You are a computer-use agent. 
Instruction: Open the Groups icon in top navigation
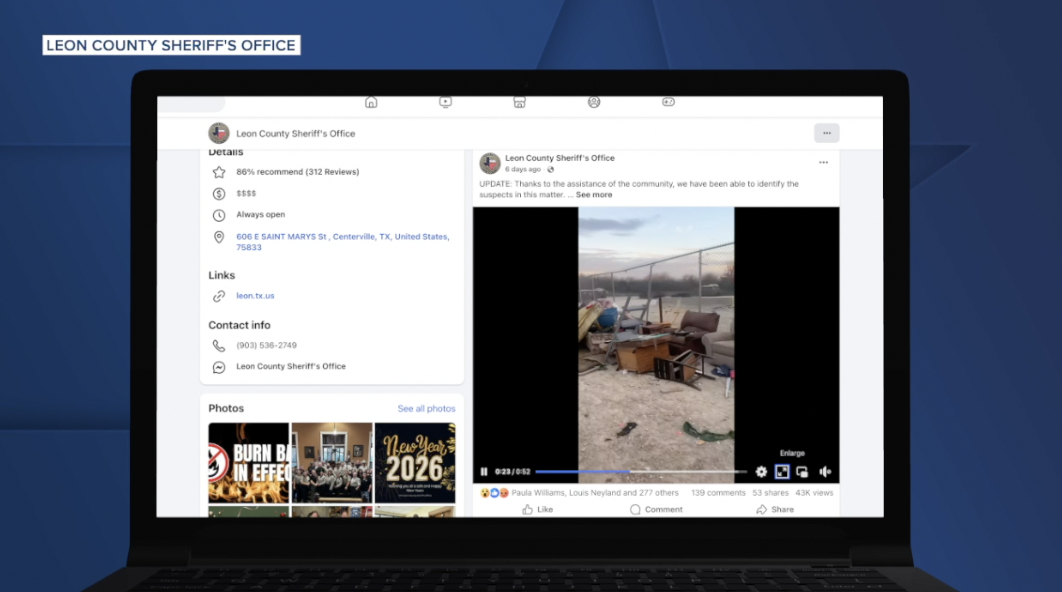594,102
